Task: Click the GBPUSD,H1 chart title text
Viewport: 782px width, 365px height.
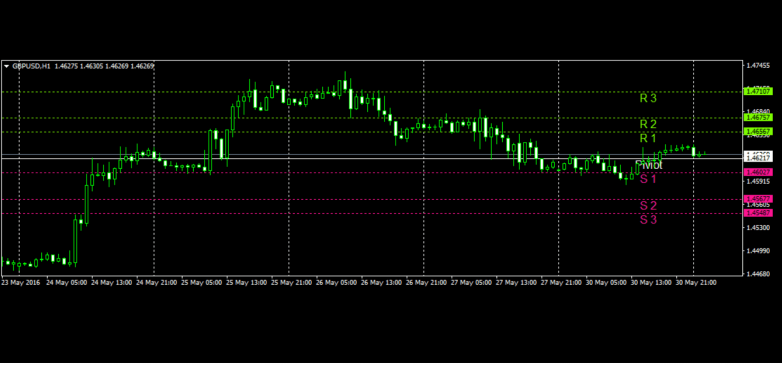Action: click(31, 66)
